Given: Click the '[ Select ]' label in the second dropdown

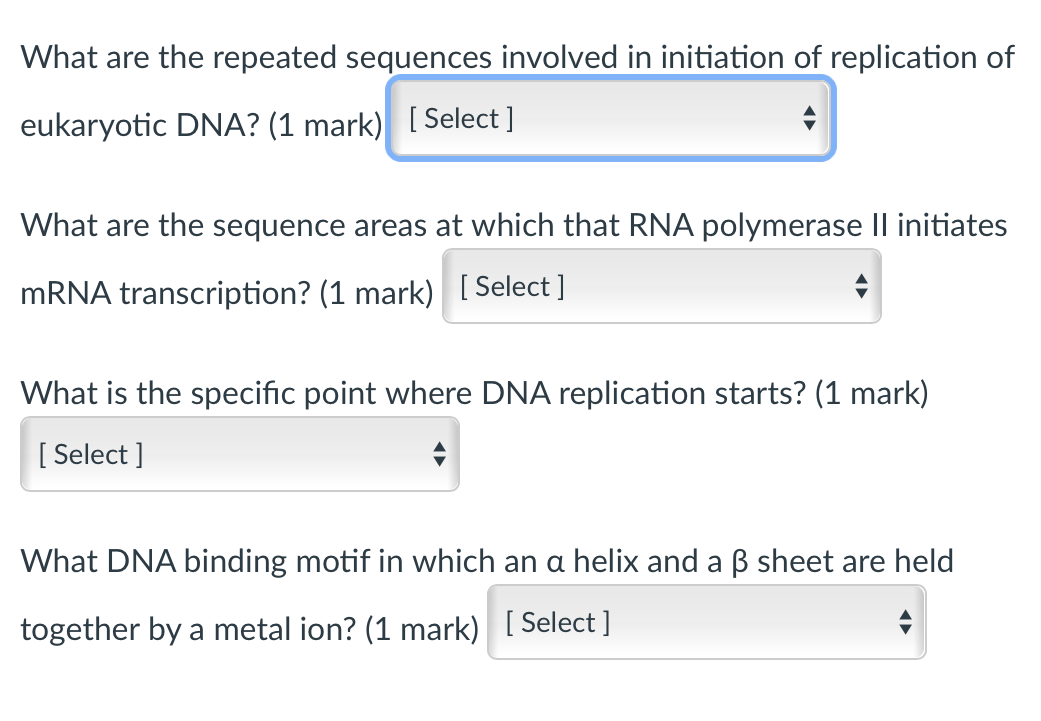Looking at the screenshot, I should point(511,286).
